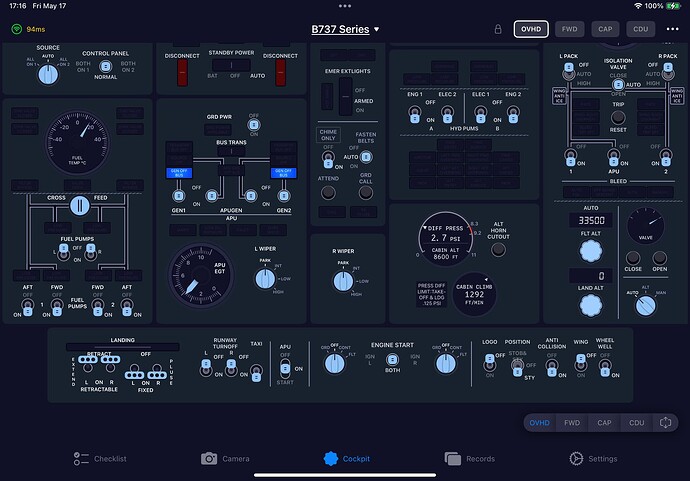Toggle the ENG 2 hydraulic pump switch
690x481 pixels.
click(513, 114)
